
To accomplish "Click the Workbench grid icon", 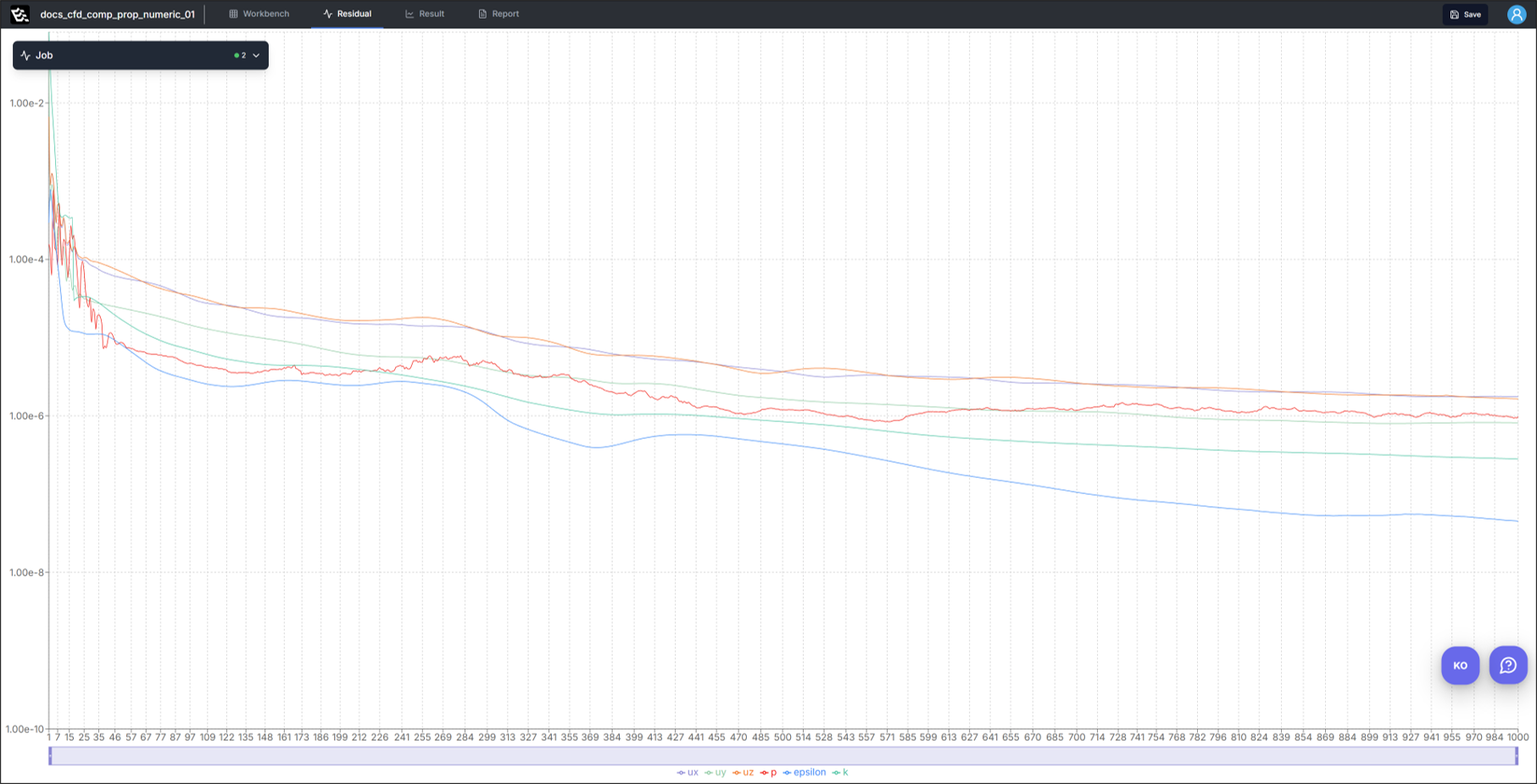I will pos(233,14).
